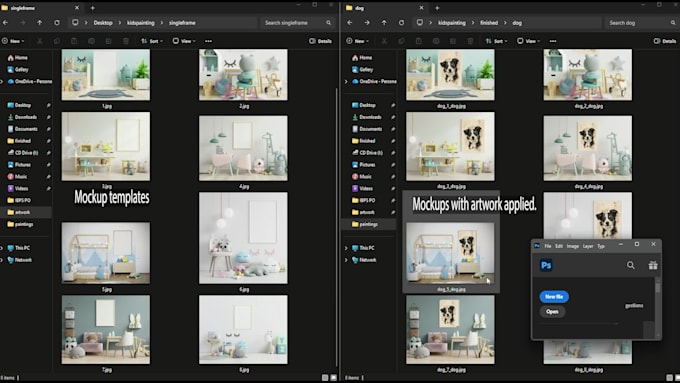
Task: Refresh the dog folder view
Action: pyautogui.click(x=402, y=23)
